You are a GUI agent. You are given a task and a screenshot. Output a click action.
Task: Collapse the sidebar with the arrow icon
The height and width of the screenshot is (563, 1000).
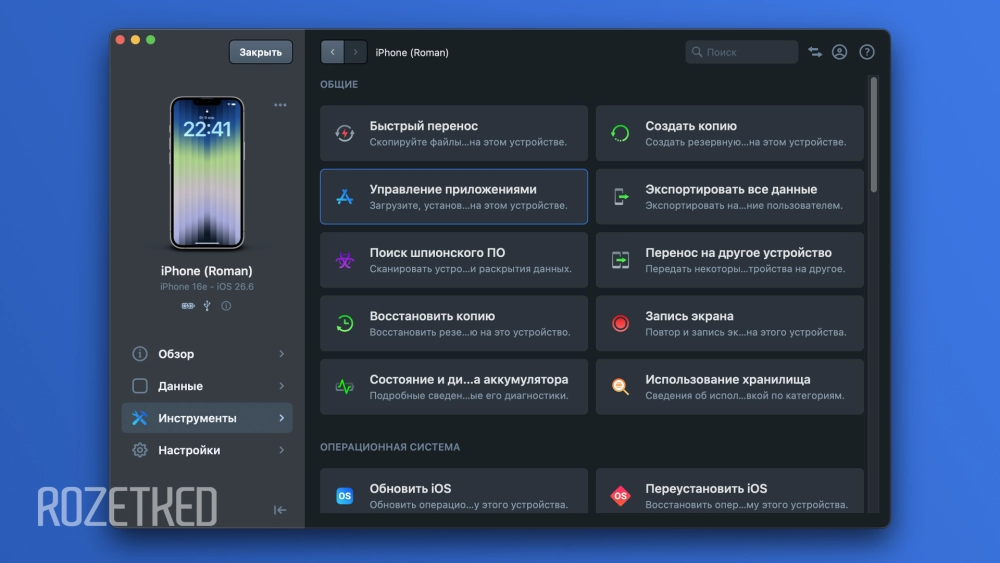(x=280, y=510)
